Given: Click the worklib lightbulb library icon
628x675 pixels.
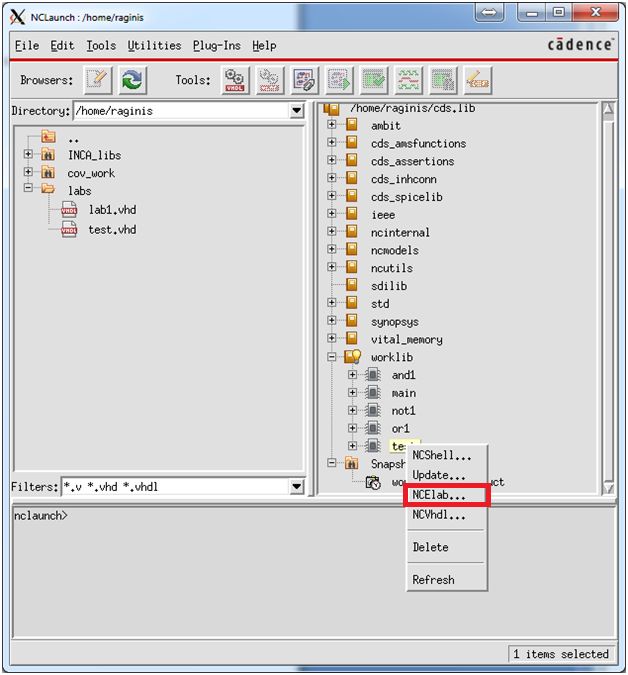Looking at the screenshot, I should [353, 357].
